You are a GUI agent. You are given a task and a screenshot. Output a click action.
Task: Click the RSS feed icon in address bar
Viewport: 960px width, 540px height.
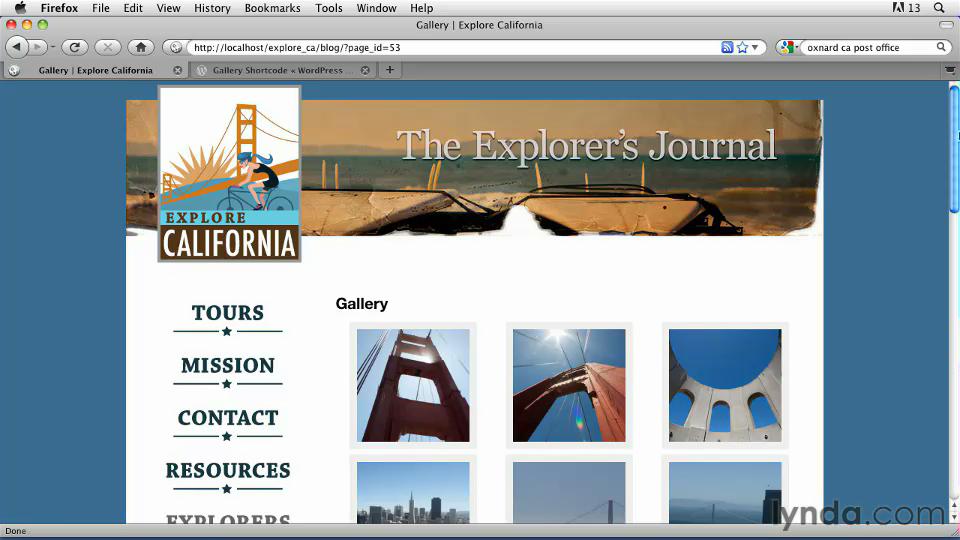point(727,47)
